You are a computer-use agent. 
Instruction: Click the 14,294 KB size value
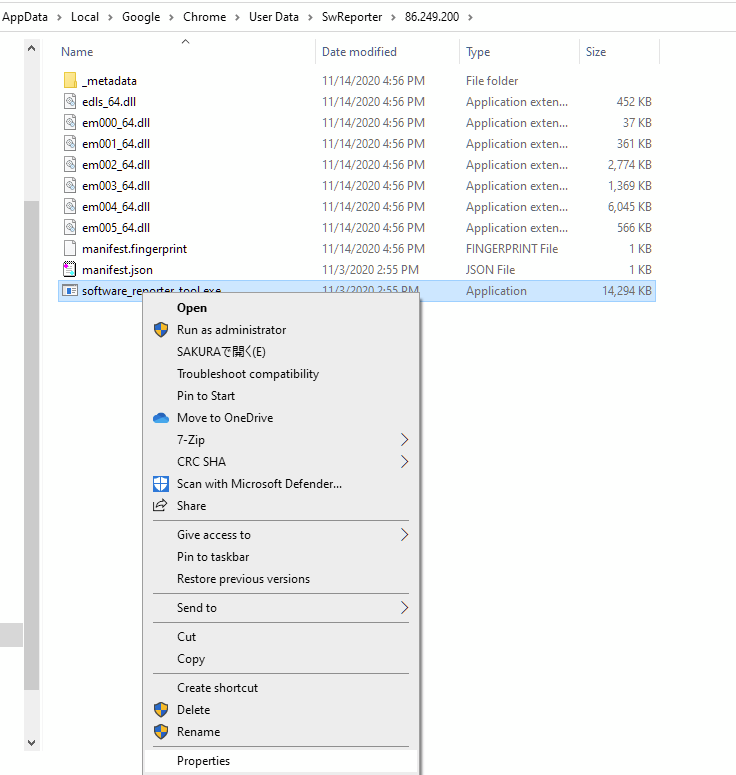(627, 291)
